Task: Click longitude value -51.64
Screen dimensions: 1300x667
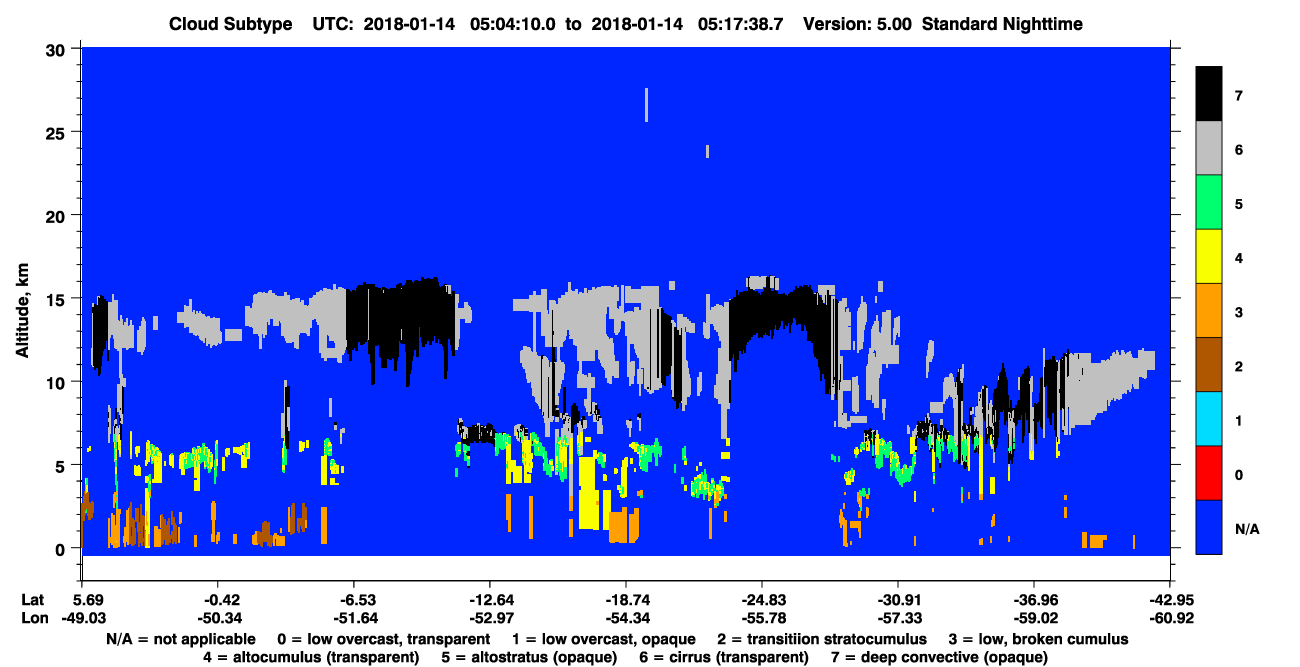Action: coord(353,618)
